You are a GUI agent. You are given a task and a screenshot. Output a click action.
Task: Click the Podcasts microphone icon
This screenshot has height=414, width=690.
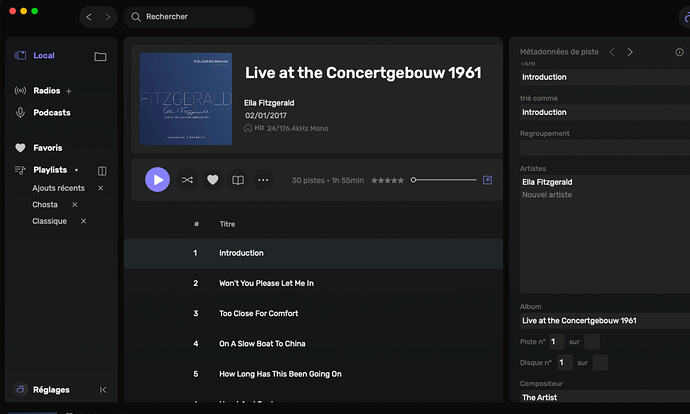coord(20,113)
